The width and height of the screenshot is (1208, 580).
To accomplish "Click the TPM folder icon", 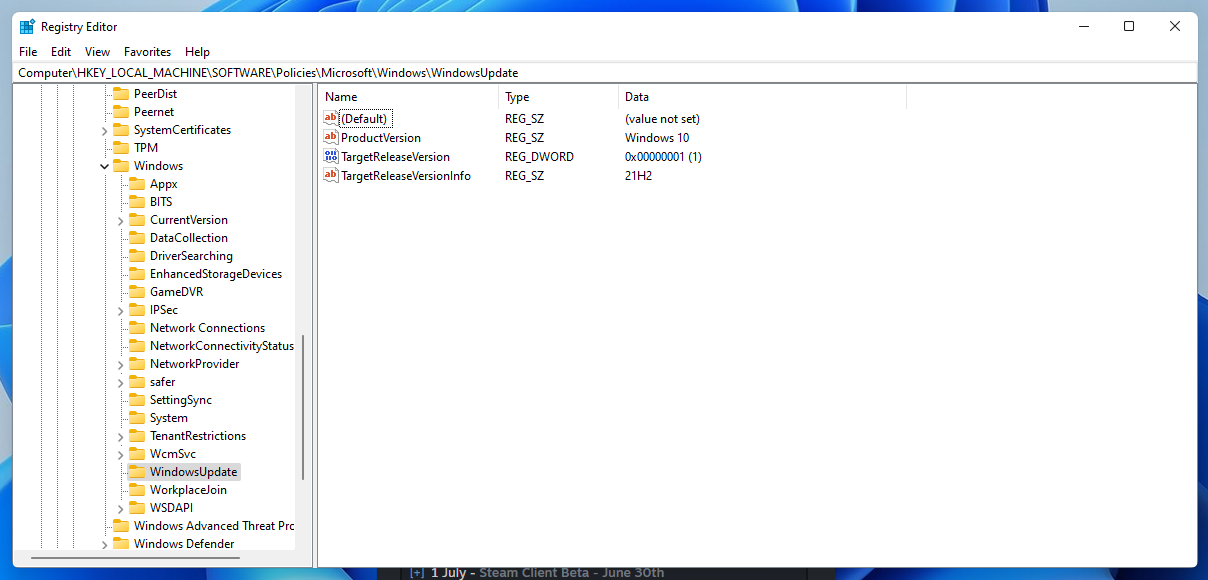I will click(121, 148).
